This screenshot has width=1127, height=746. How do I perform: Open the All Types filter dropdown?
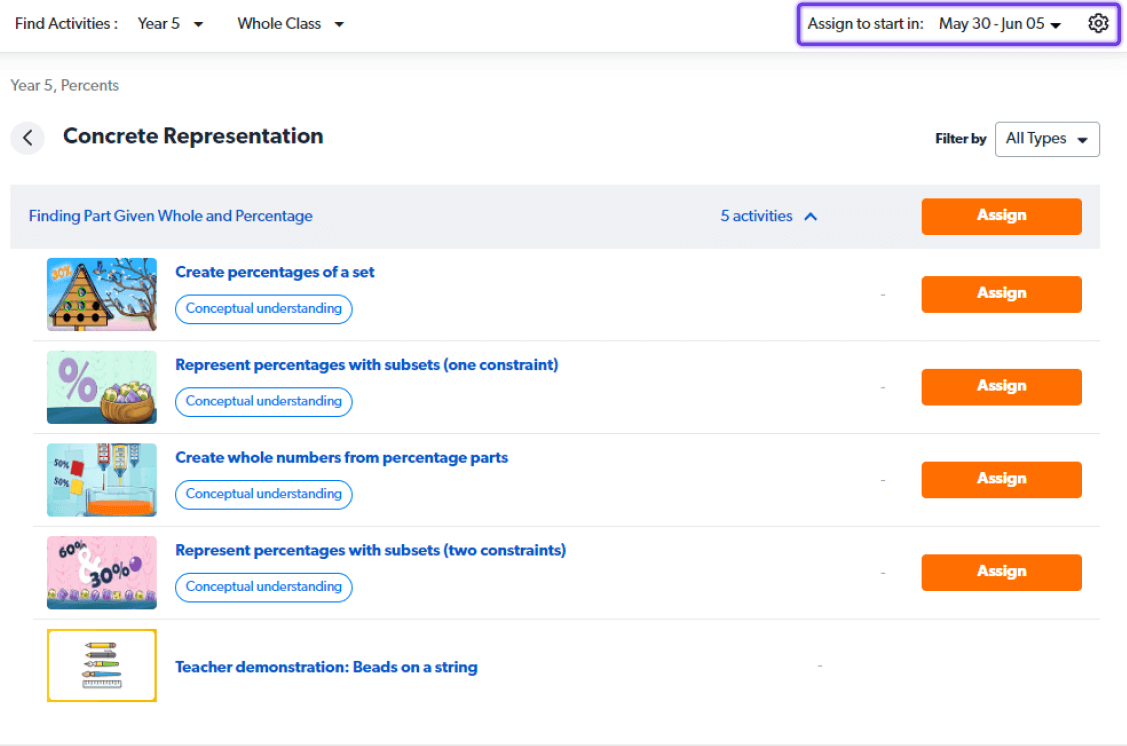coord(1046,139)
